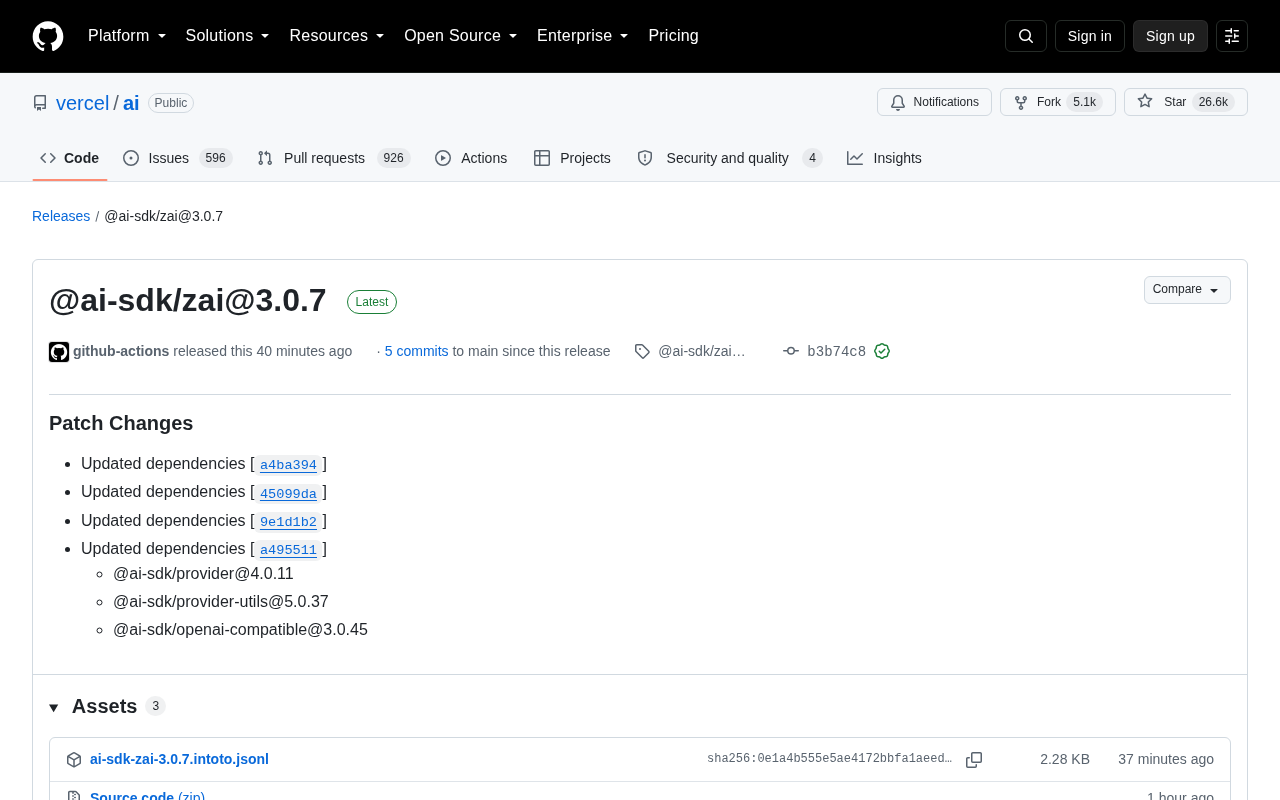Click the github-actions avatar icon
Screen dimensions: 1280x800
(59, 352)
